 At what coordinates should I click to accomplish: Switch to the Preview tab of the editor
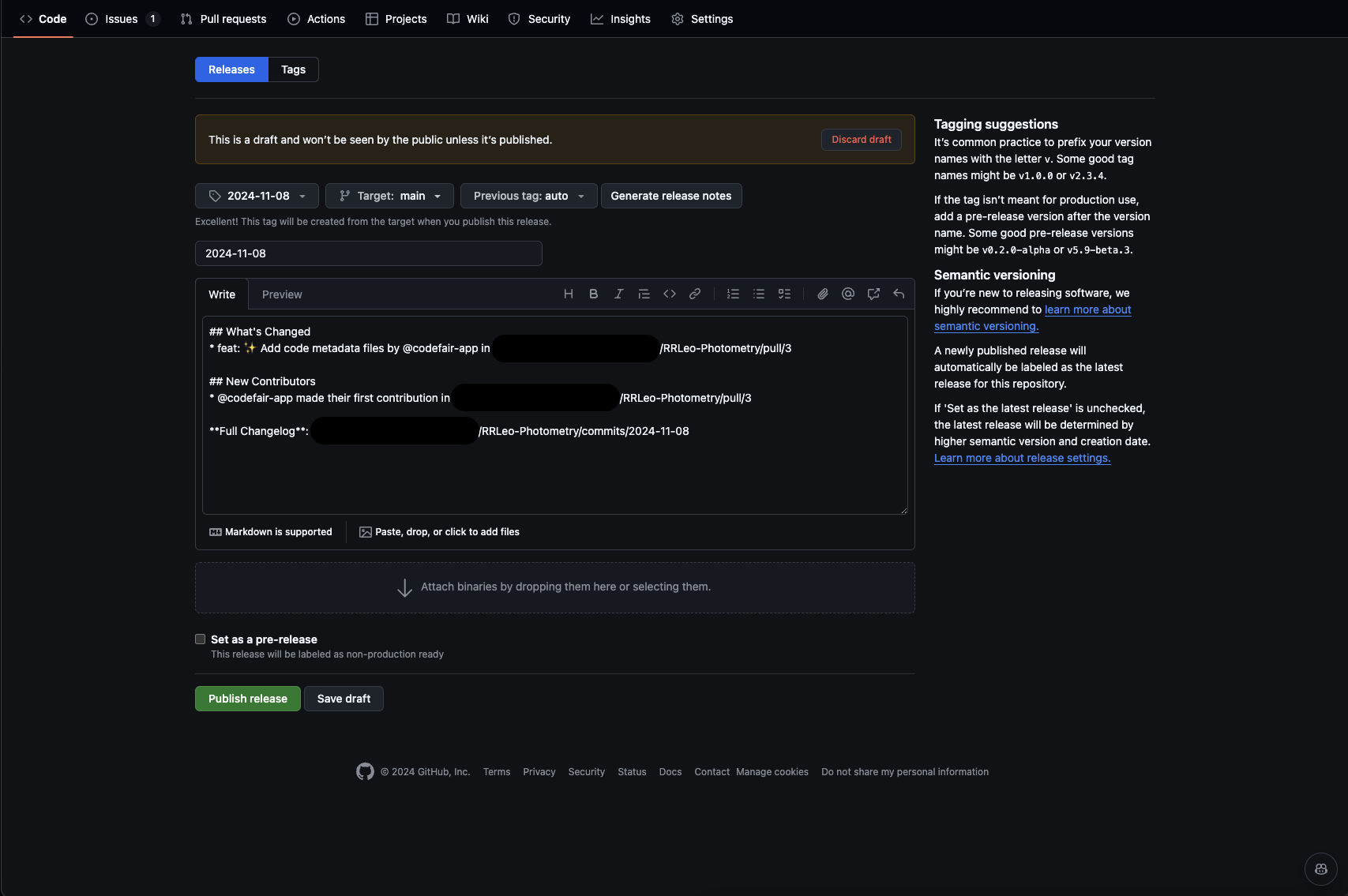pyautogui.click(x=282, y=294)
